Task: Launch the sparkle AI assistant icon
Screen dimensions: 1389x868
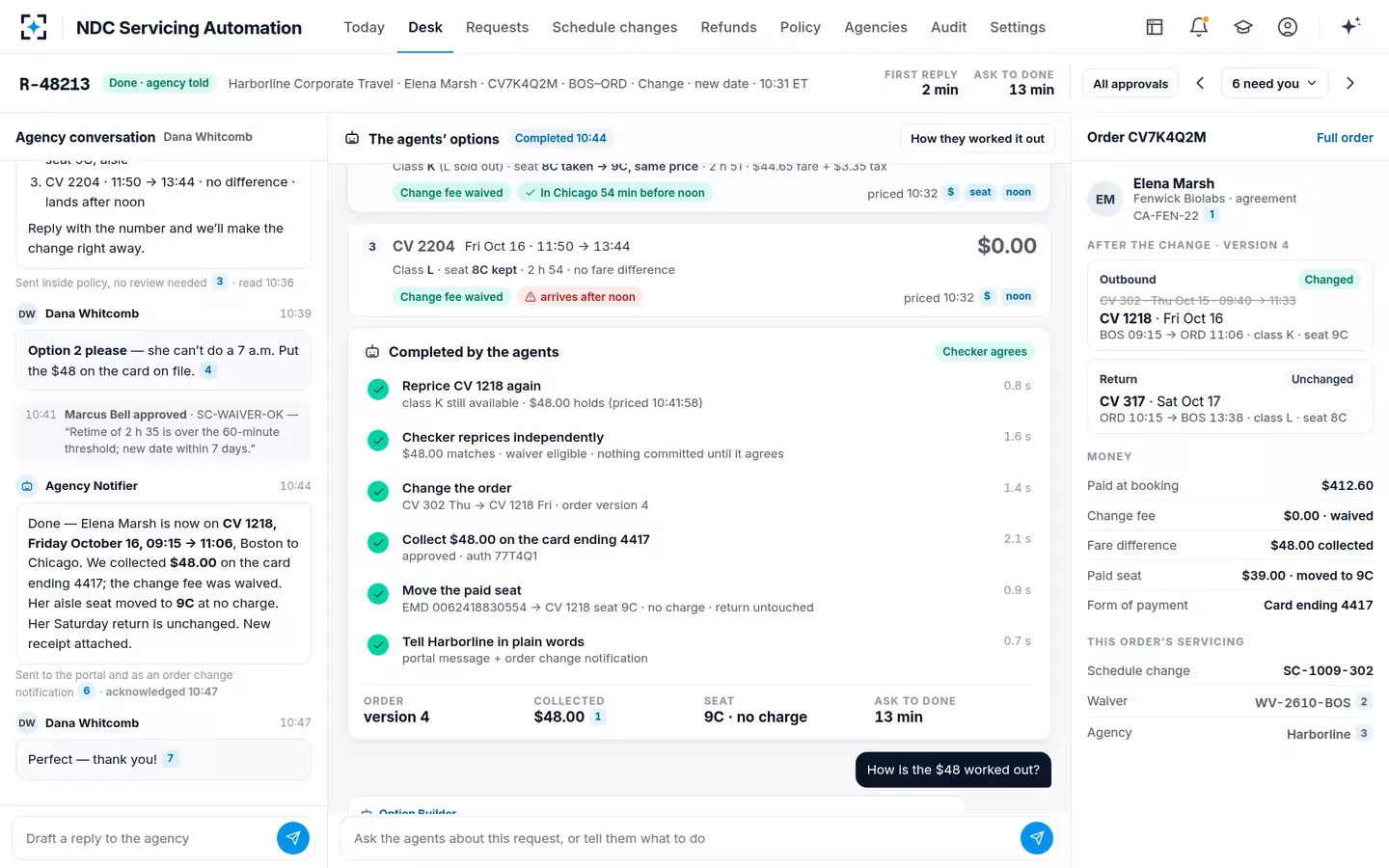Action: click(x=1350, y=26)
